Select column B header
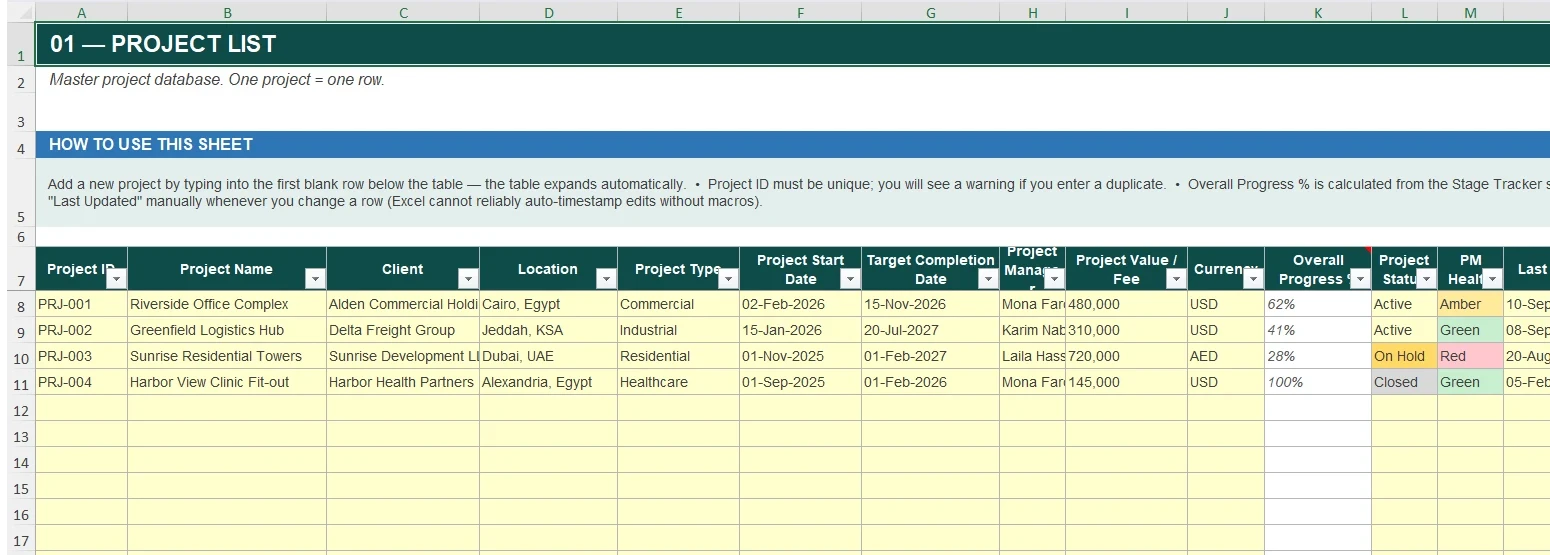 [x=227, y=12]
